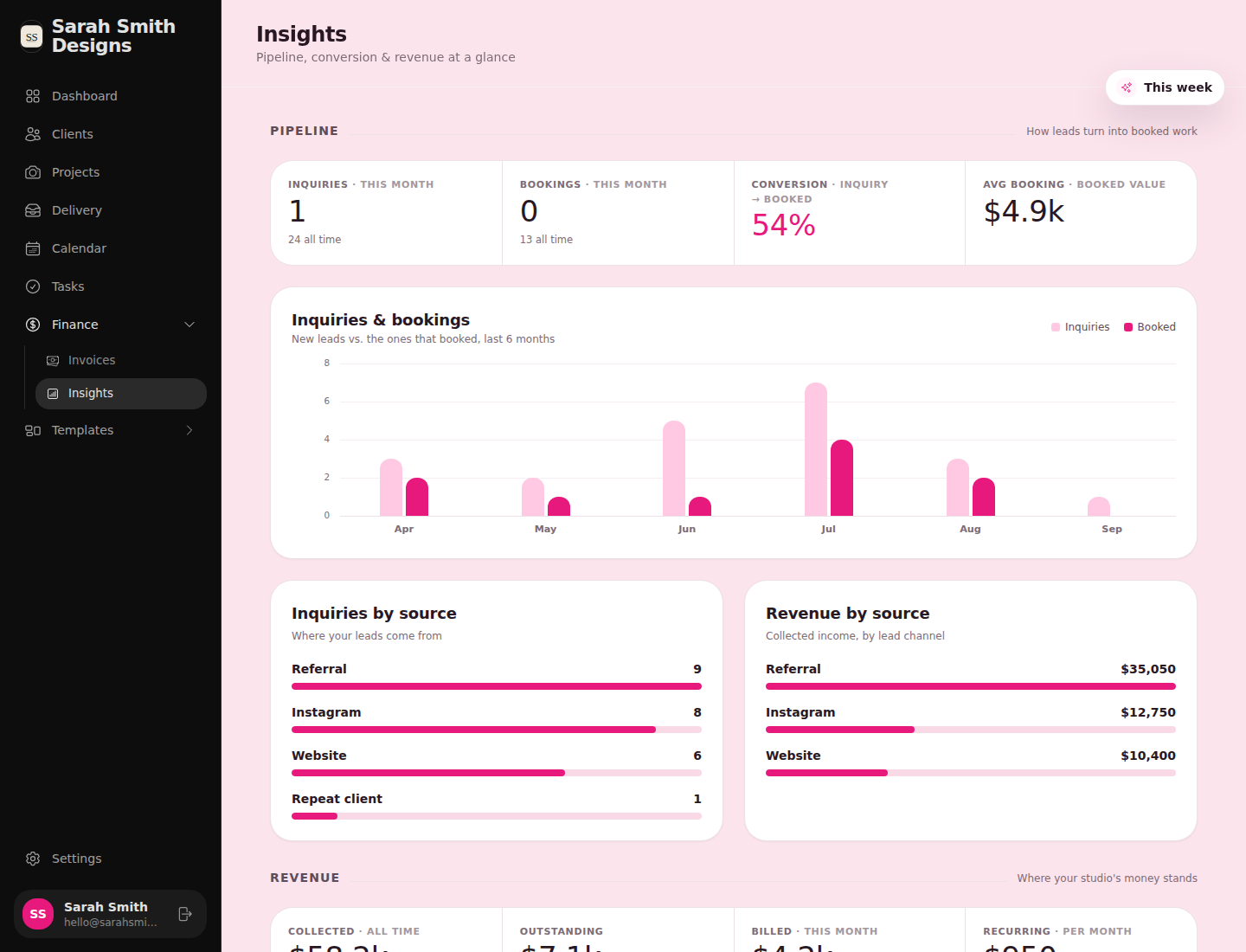The image size is (1246, 952).
Task: Click the Finance dollar icon
Action: point(33,325)
